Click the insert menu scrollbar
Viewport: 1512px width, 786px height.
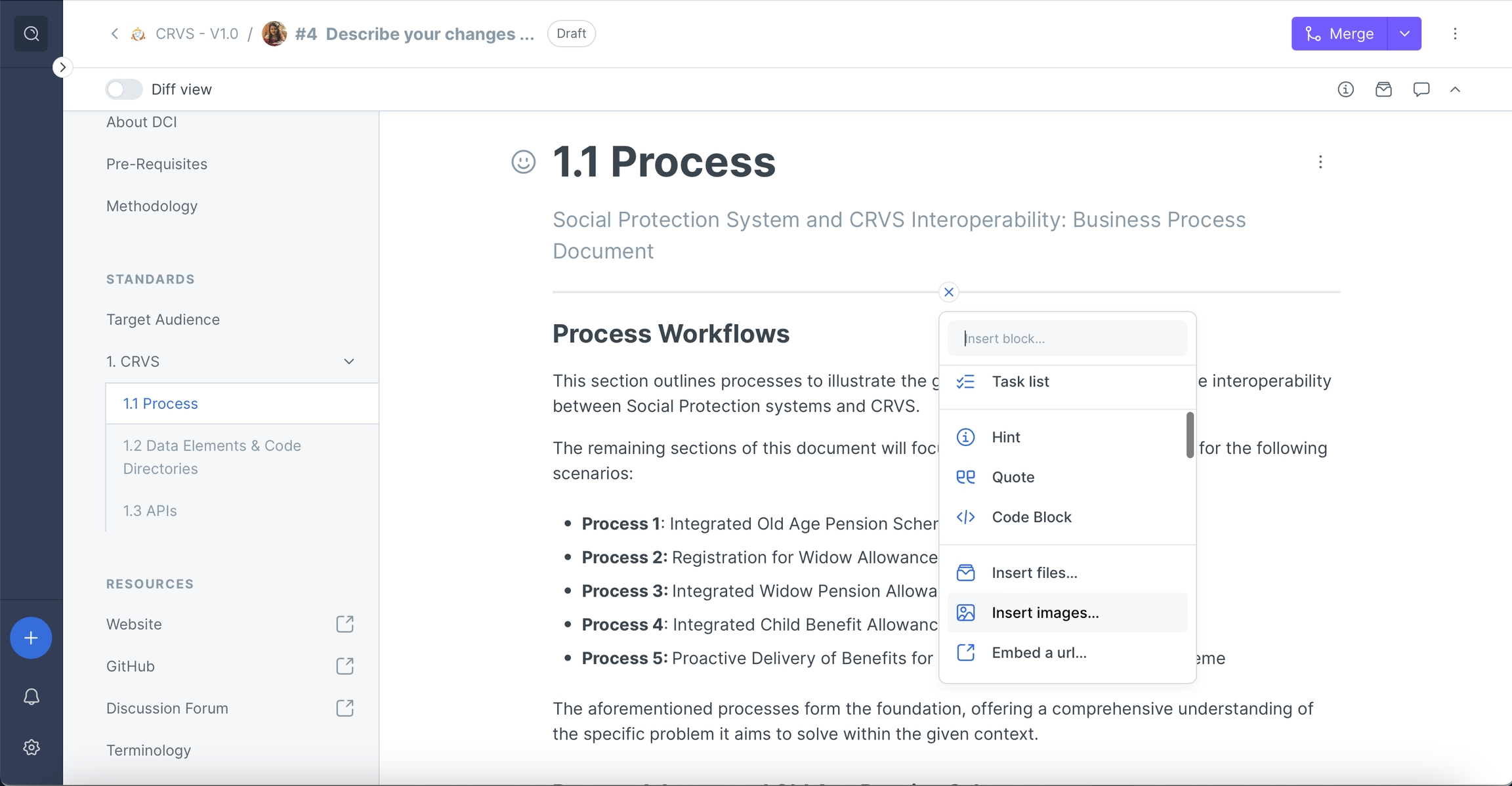(1190, 435)
